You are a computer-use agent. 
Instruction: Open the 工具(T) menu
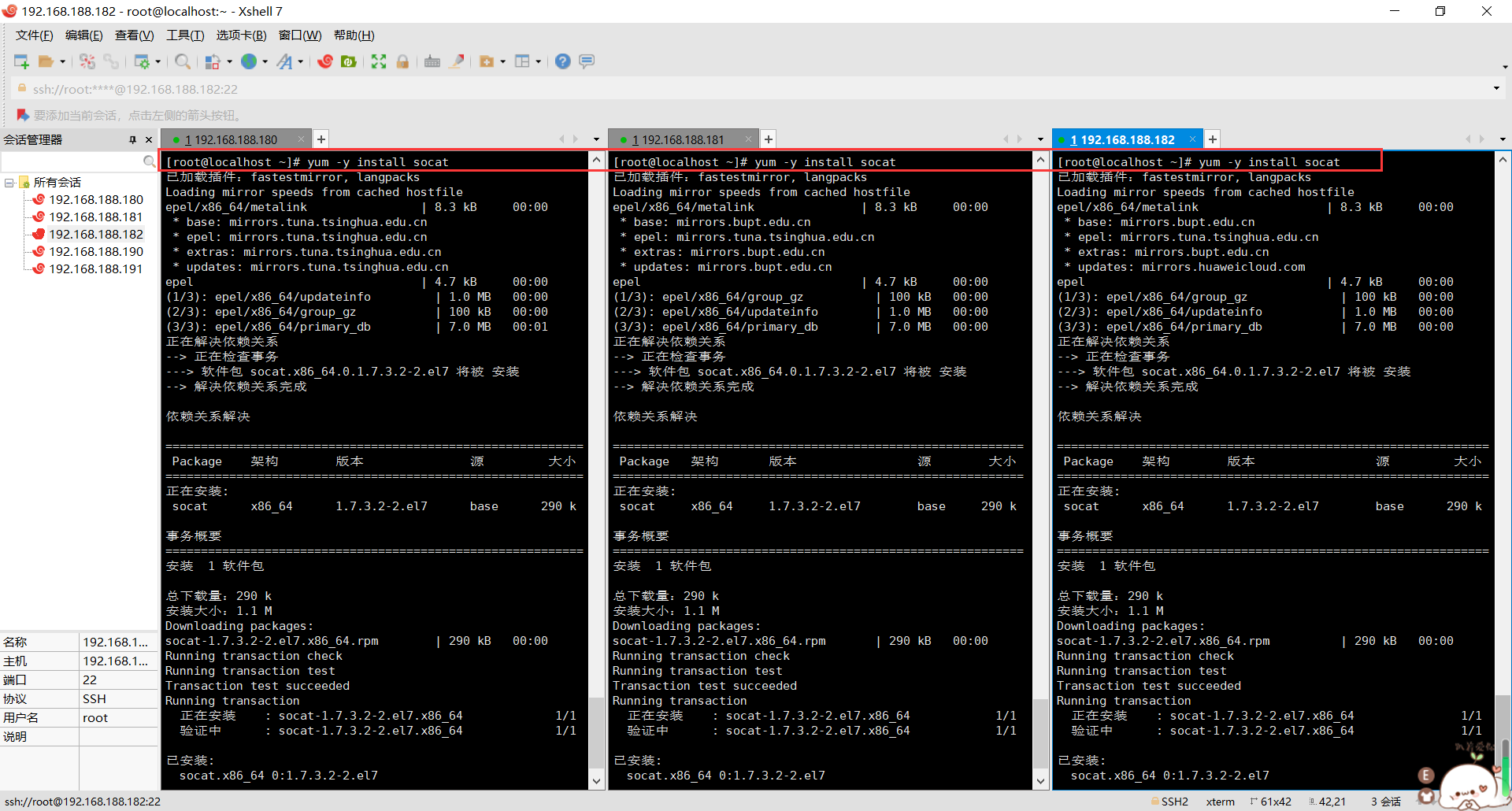(185, 35)
